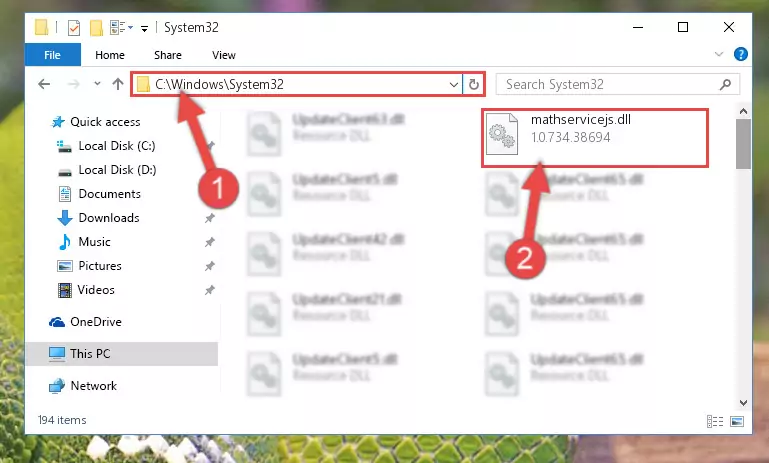
Task: Open Downloads in Quick access
Action: [109, 218]
